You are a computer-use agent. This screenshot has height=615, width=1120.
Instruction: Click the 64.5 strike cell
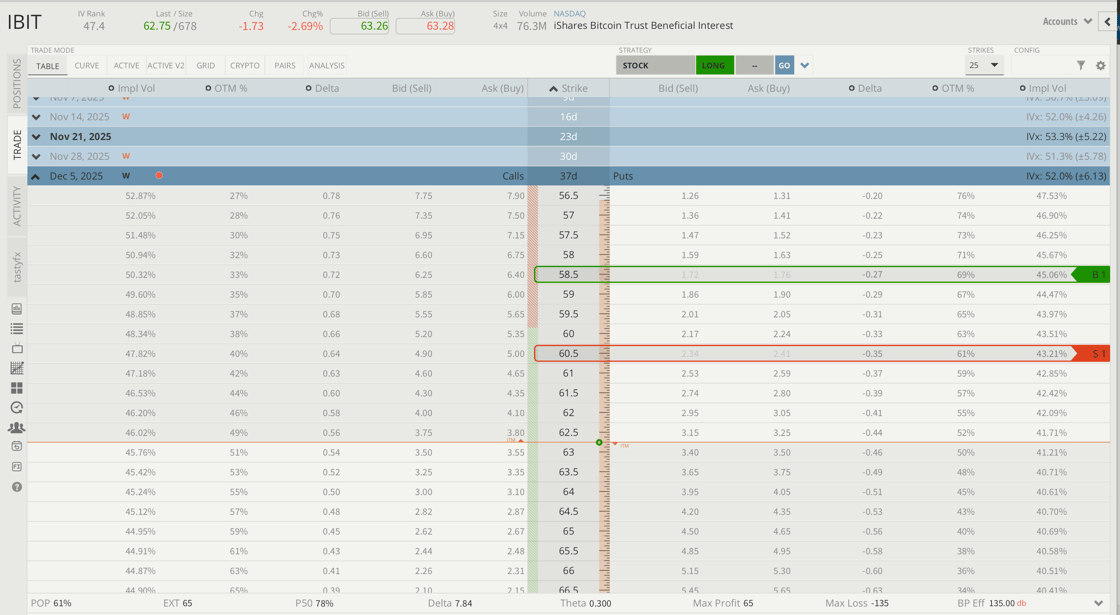(x=569, y=511)
